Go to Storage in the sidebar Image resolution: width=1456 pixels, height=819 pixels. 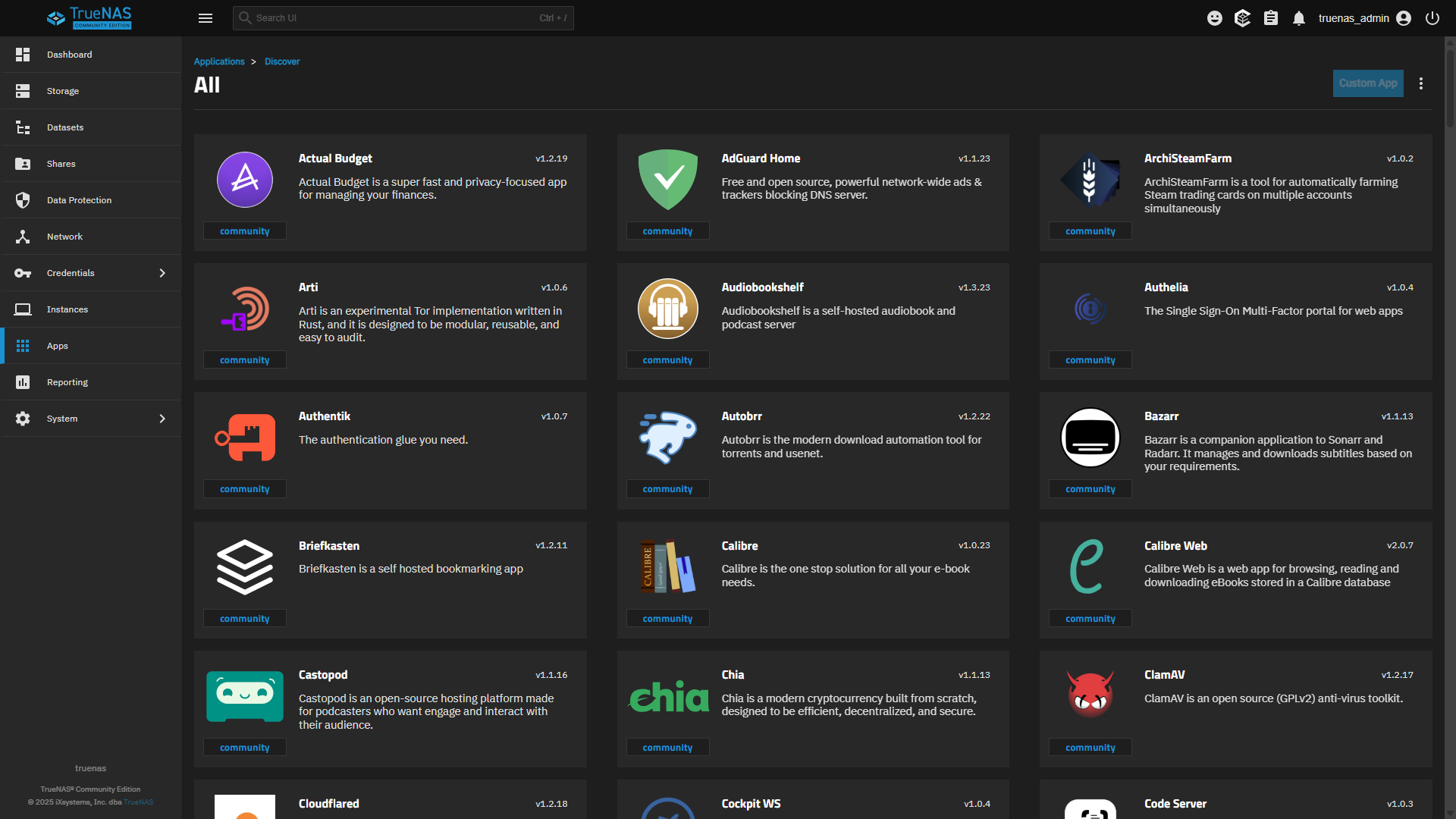[63, 91]
